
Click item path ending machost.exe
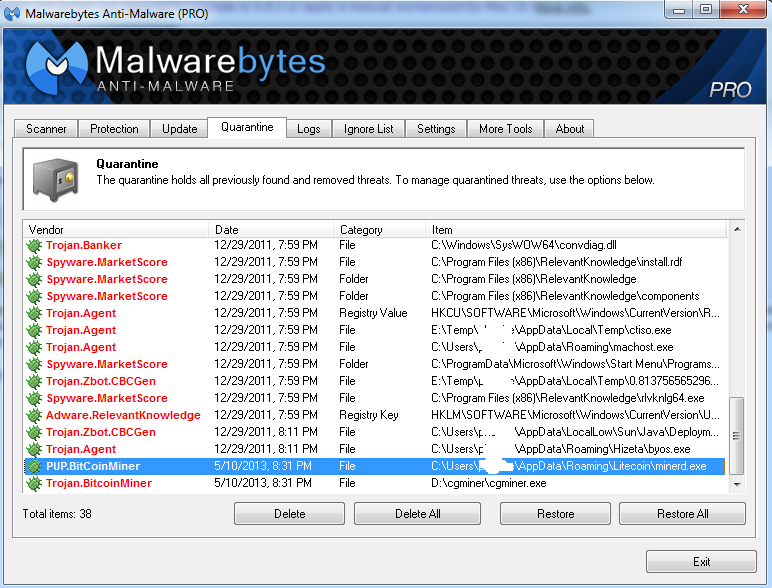[552, 347]
